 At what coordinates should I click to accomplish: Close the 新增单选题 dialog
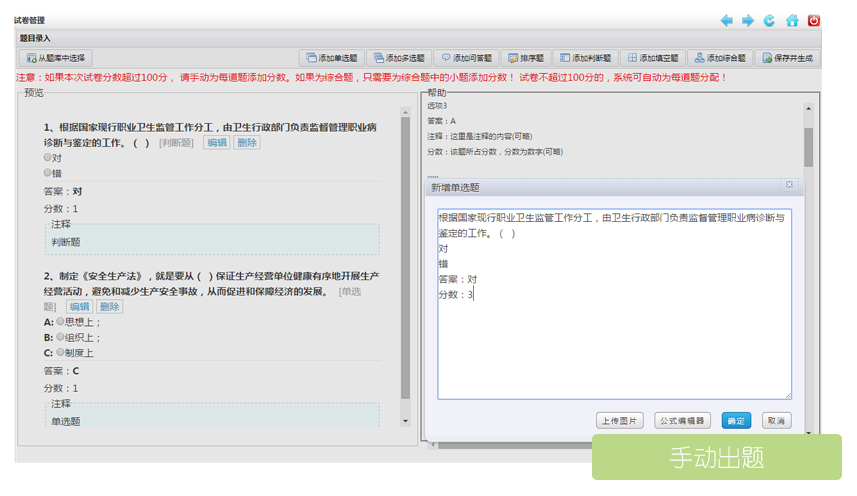pos(789,185)
